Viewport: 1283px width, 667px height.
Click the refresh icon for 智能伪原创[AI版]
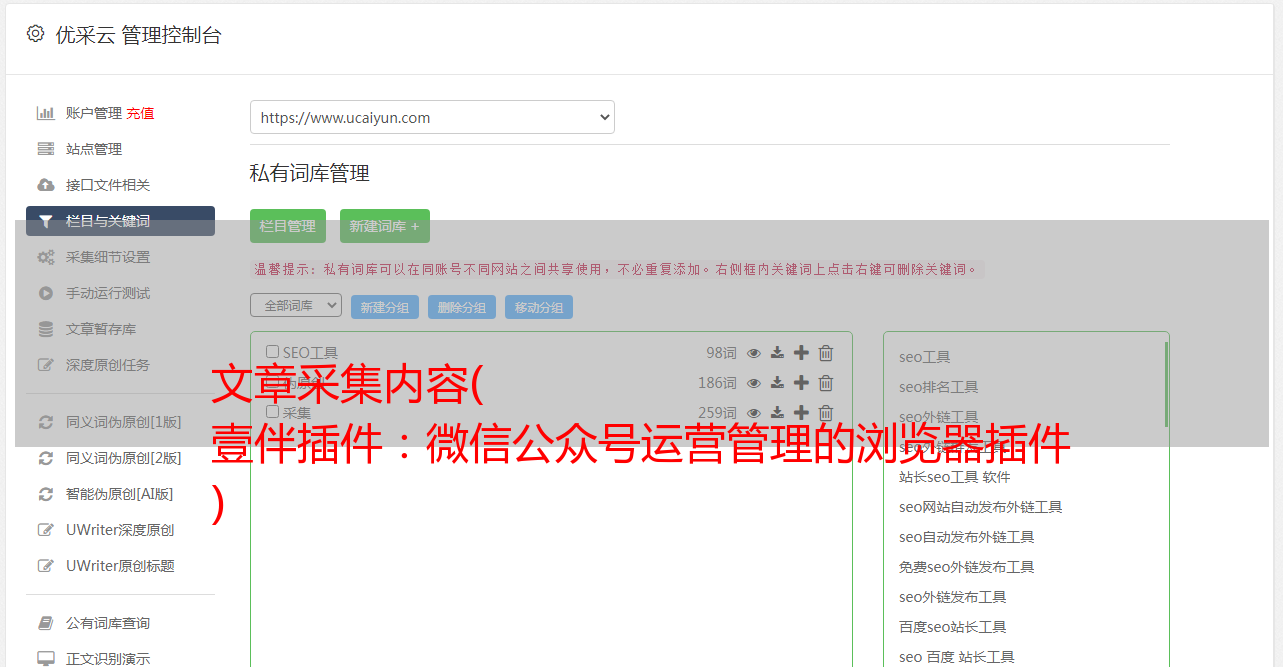coord(46,494)
